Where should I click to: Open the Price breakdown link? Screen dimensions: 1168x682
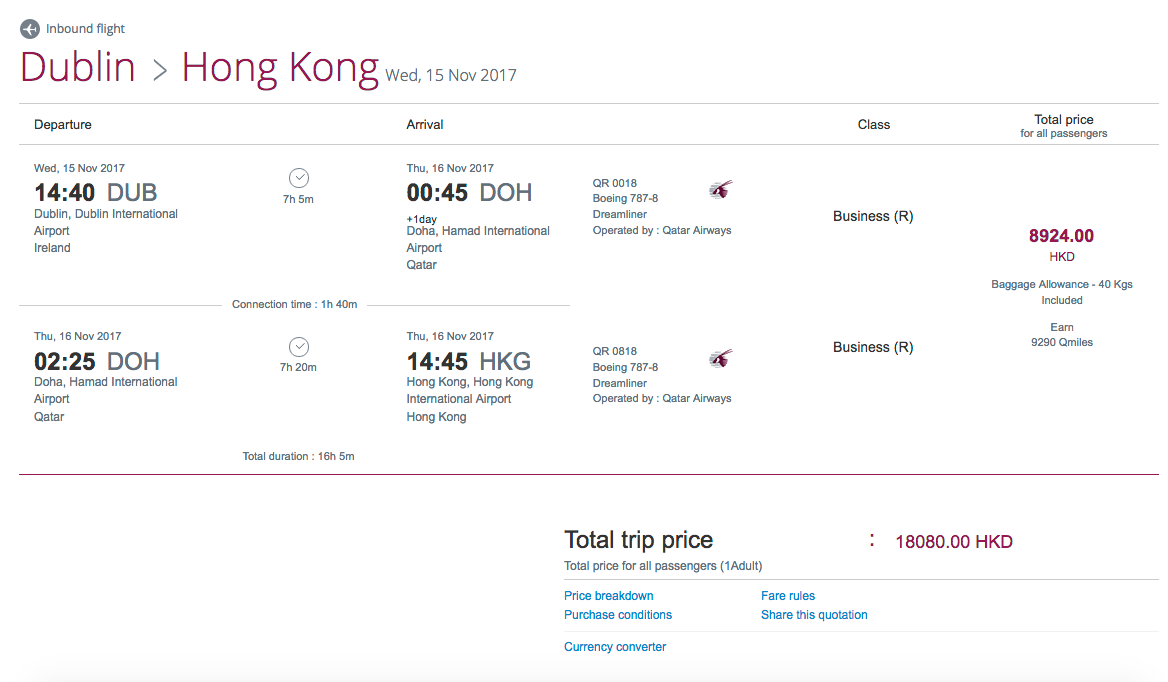click(x=608, y=596)
